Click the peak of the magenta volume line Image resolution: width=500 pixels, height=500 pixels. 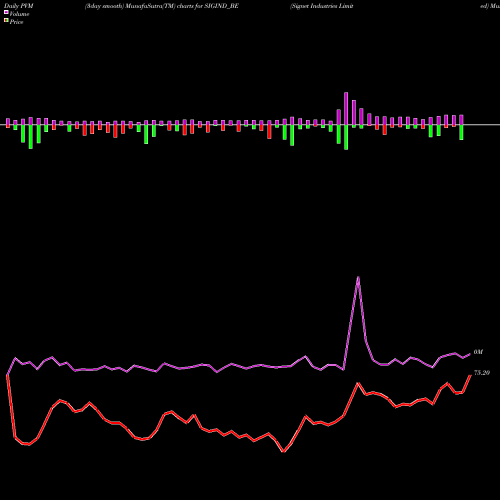coord(358,277)
